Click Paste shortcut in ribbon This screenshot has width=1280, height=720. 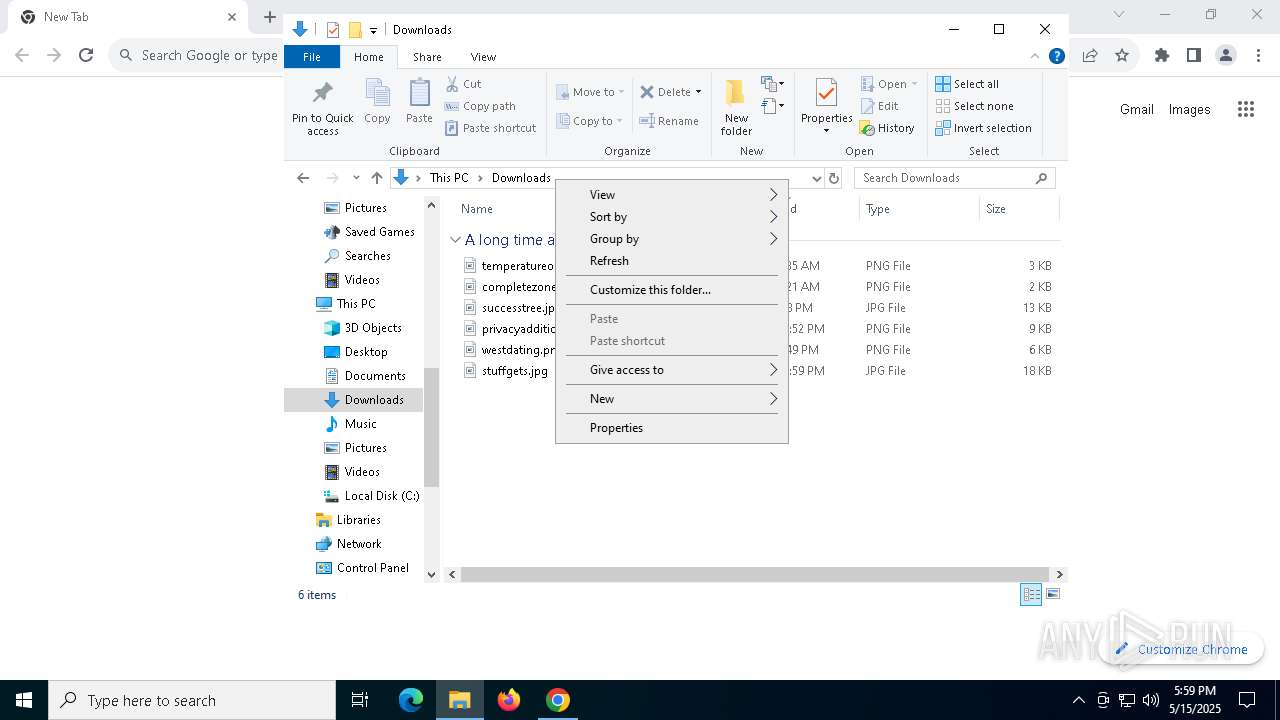click(x=490, y=128)
